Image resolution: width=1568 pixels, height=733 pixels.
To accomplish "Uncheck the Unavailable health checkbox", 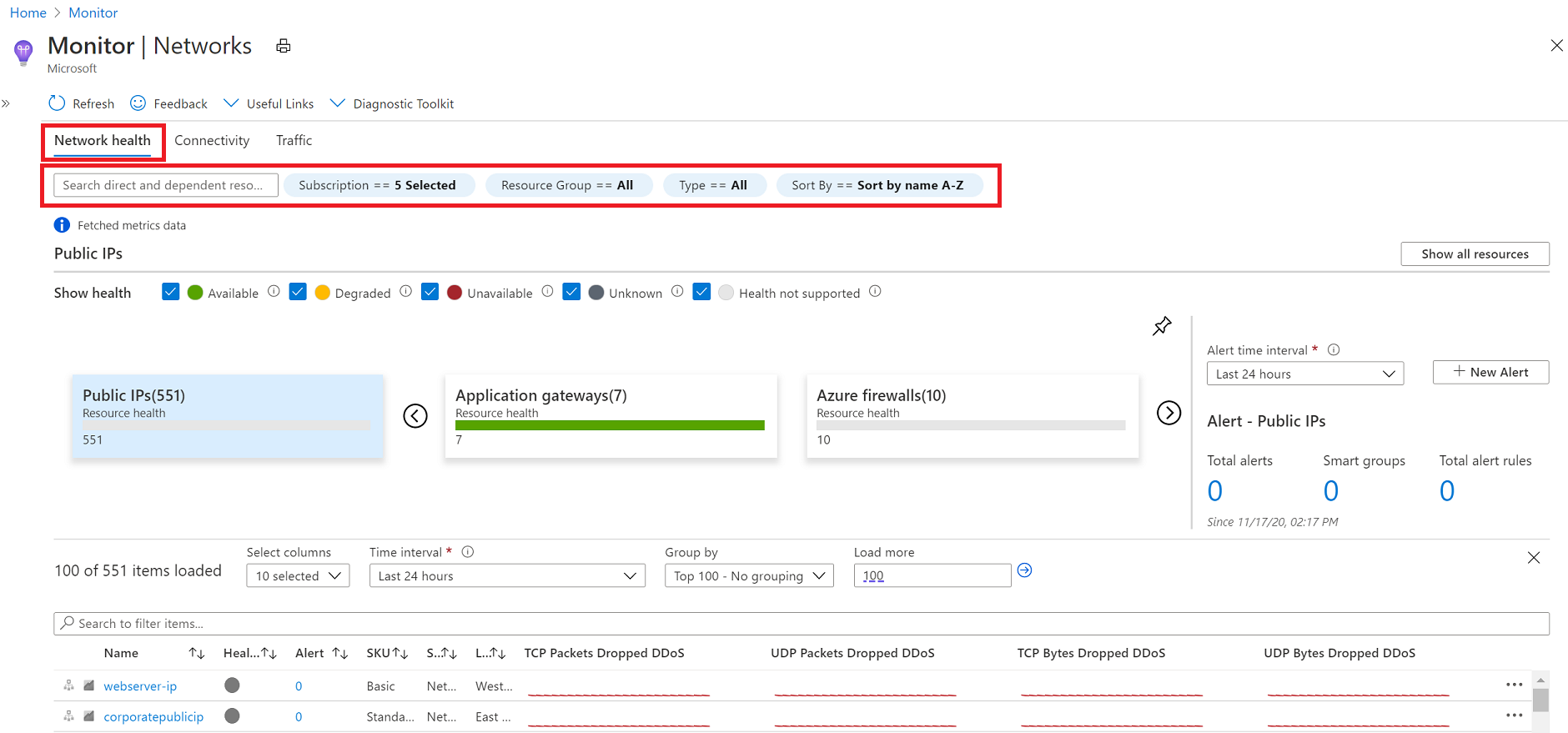I will pyautogui.click(x=430, y=292).
